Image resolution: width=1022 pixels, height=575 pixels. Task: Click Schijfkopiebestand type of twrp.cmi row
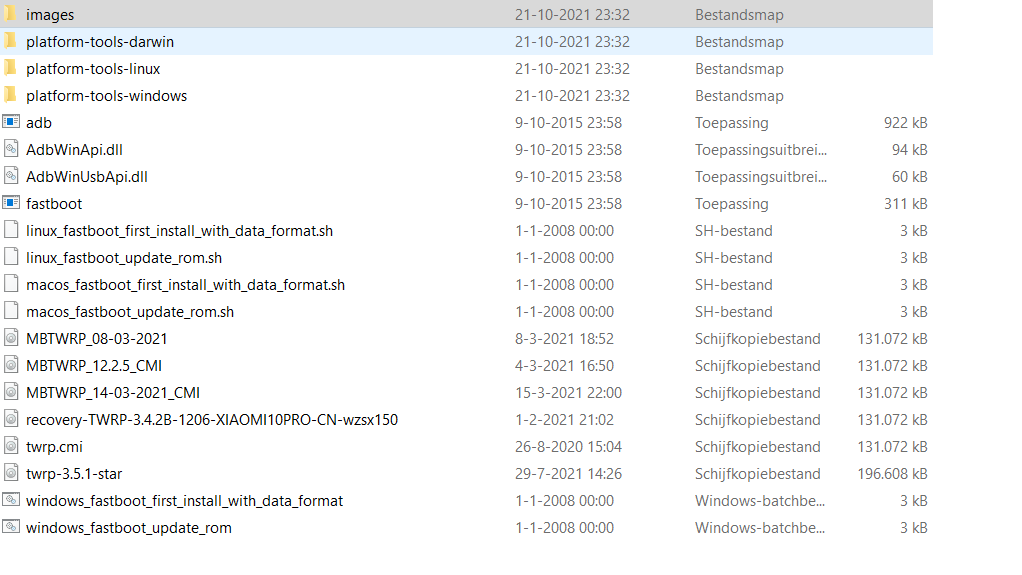757,447
